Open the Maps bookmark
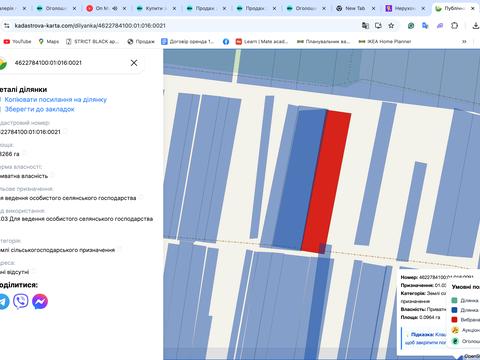Viewport: 480px width, 360px height. coord(49,42)
